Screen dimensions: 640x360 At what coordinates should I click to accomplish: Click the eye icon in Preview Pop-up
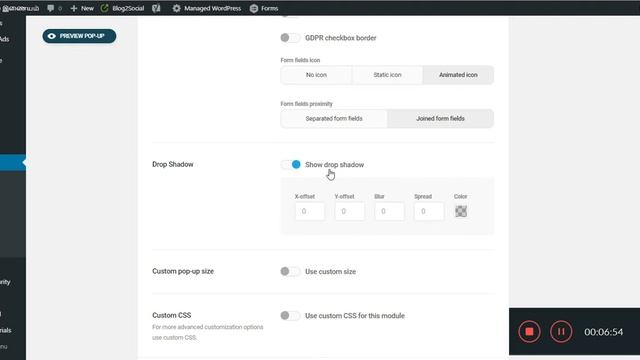(51, 36)
